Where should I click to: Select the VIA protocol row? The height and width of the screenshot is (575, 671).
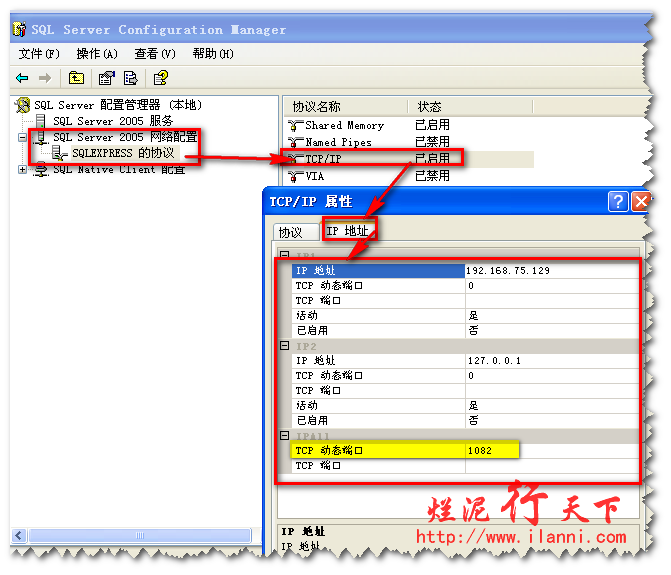click(x=410, y=176)
